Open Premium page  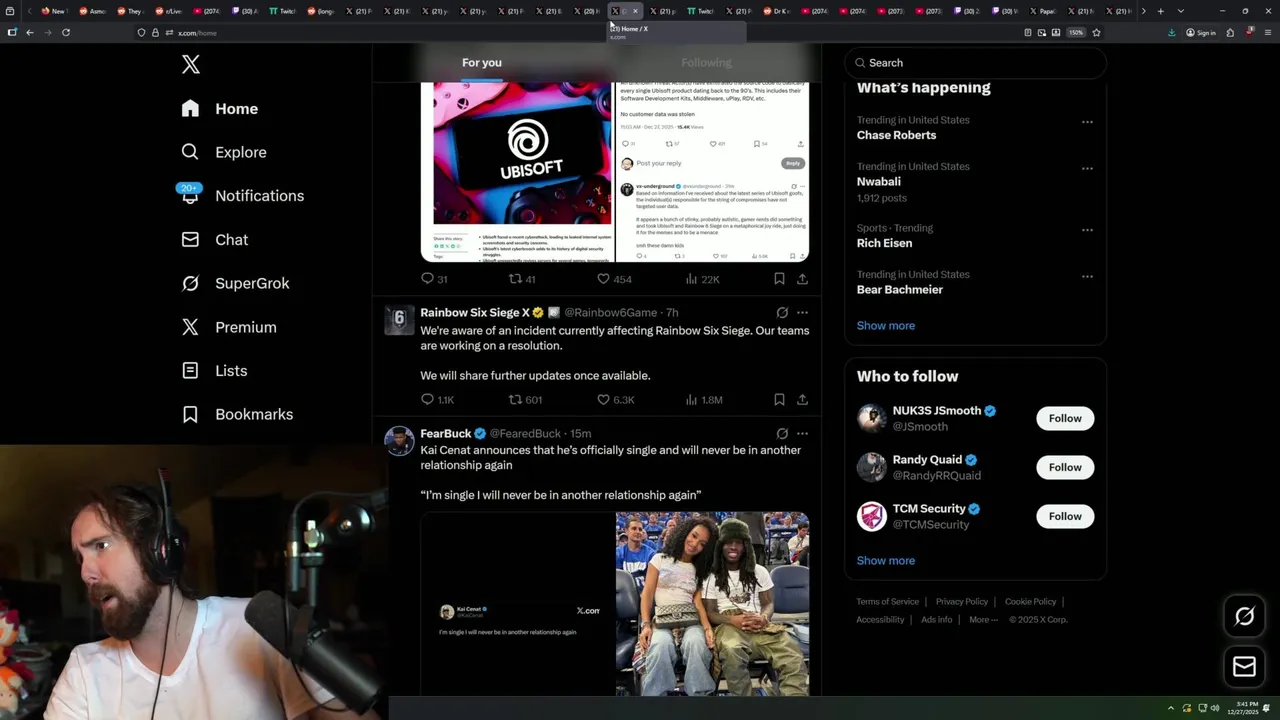[229, 327]
